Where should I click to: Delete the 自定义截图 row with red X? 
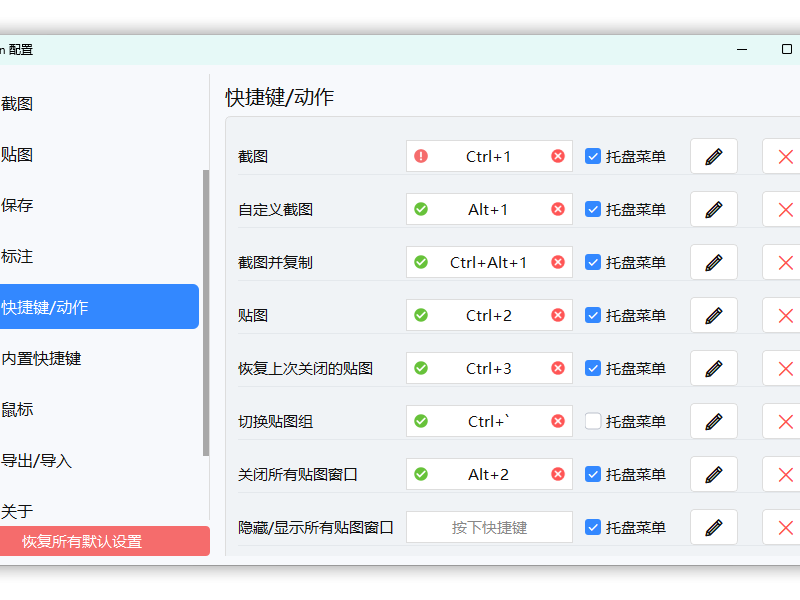(x=785, y=209)
